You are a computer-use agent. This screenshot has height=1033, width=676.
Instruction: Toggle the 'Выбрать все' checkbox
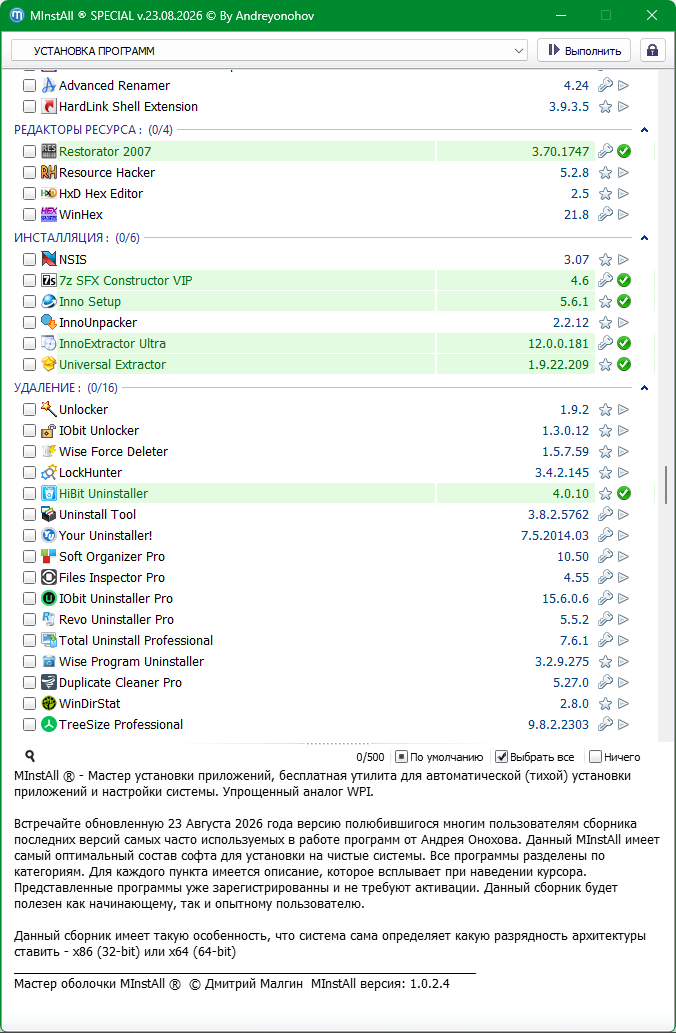(x=501, y=757)
